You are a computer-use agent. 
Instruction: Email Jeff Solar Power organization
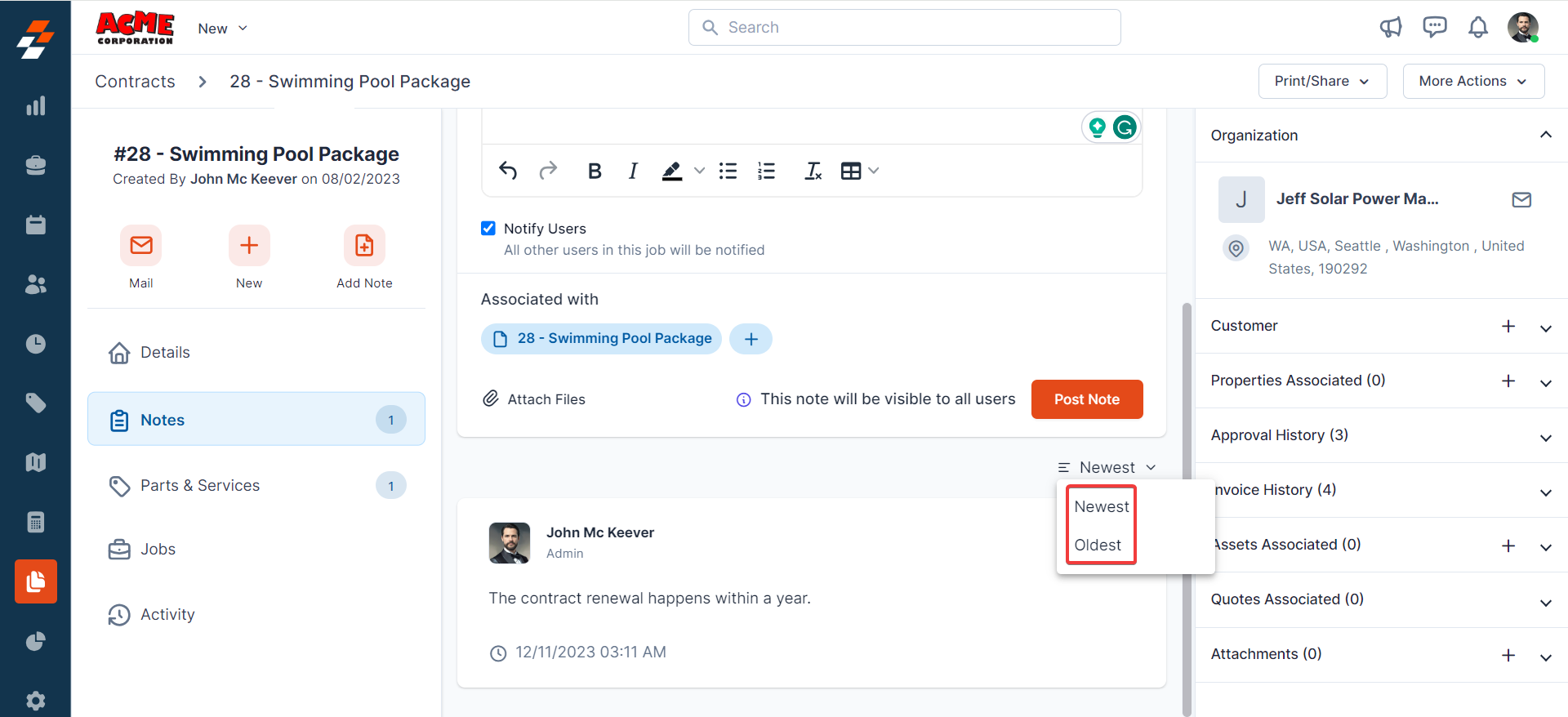coord(1521,200)
